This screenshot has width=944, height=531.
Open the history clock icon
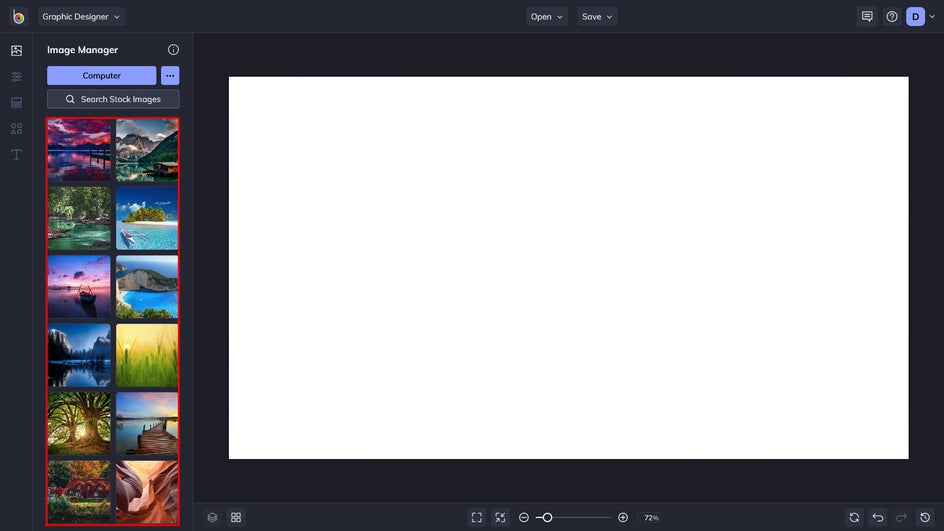click(x=925, y=517)
